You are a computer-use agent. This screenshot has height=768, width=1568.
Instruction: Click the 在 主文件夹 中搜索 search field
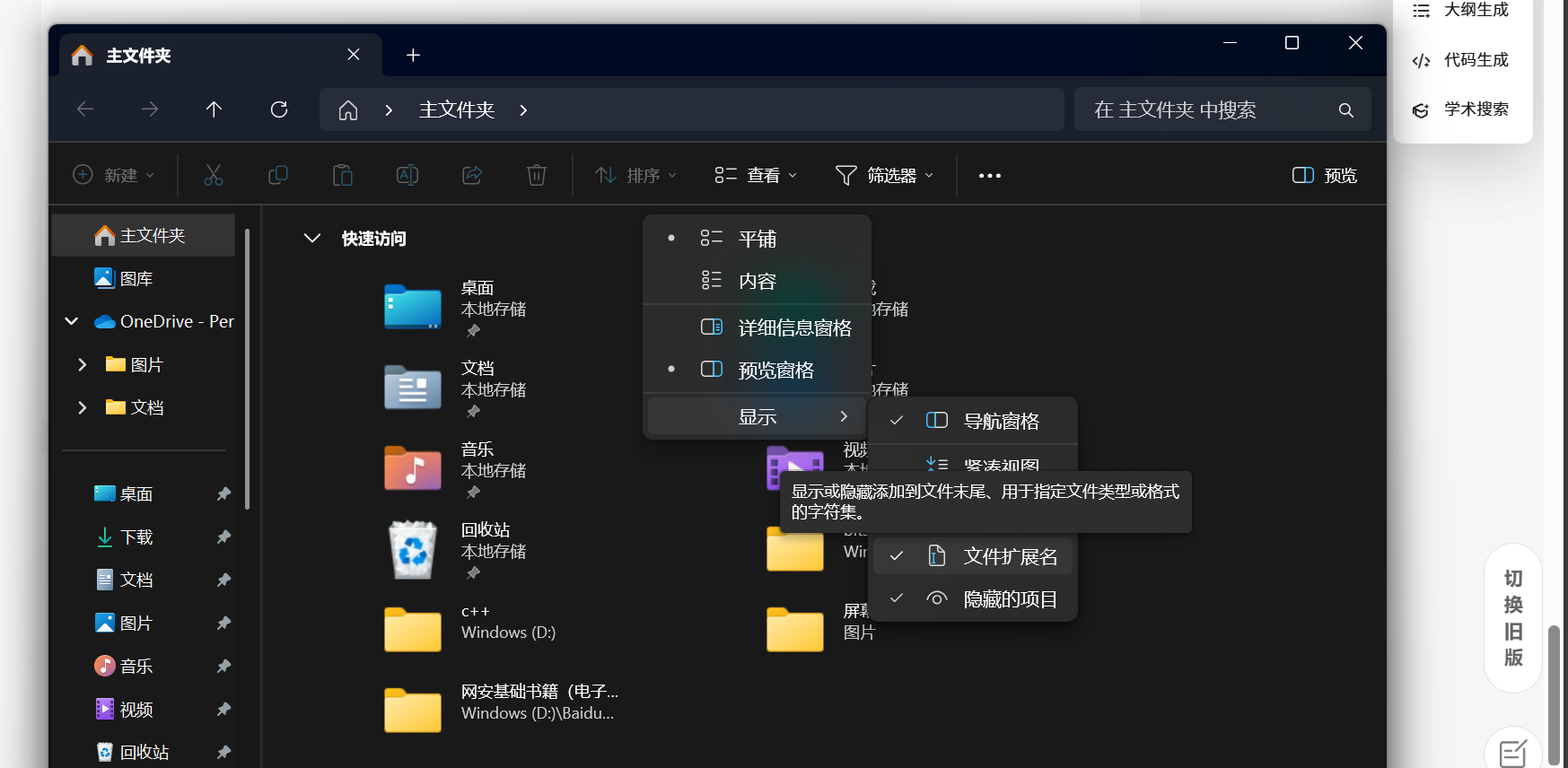coord(1222,109)
